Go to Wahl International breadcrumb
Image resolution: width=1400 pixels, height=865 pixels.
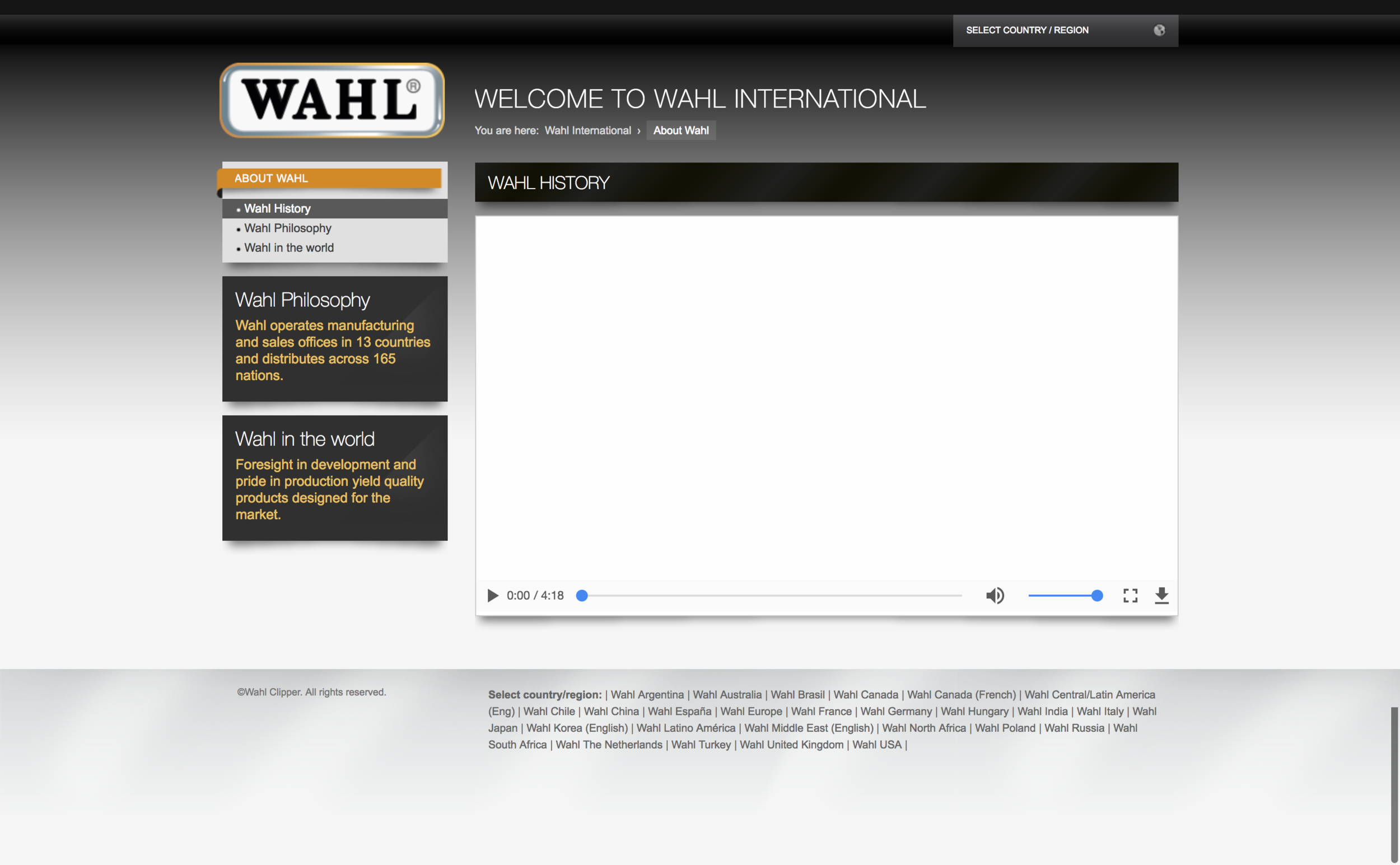[587, 130]
